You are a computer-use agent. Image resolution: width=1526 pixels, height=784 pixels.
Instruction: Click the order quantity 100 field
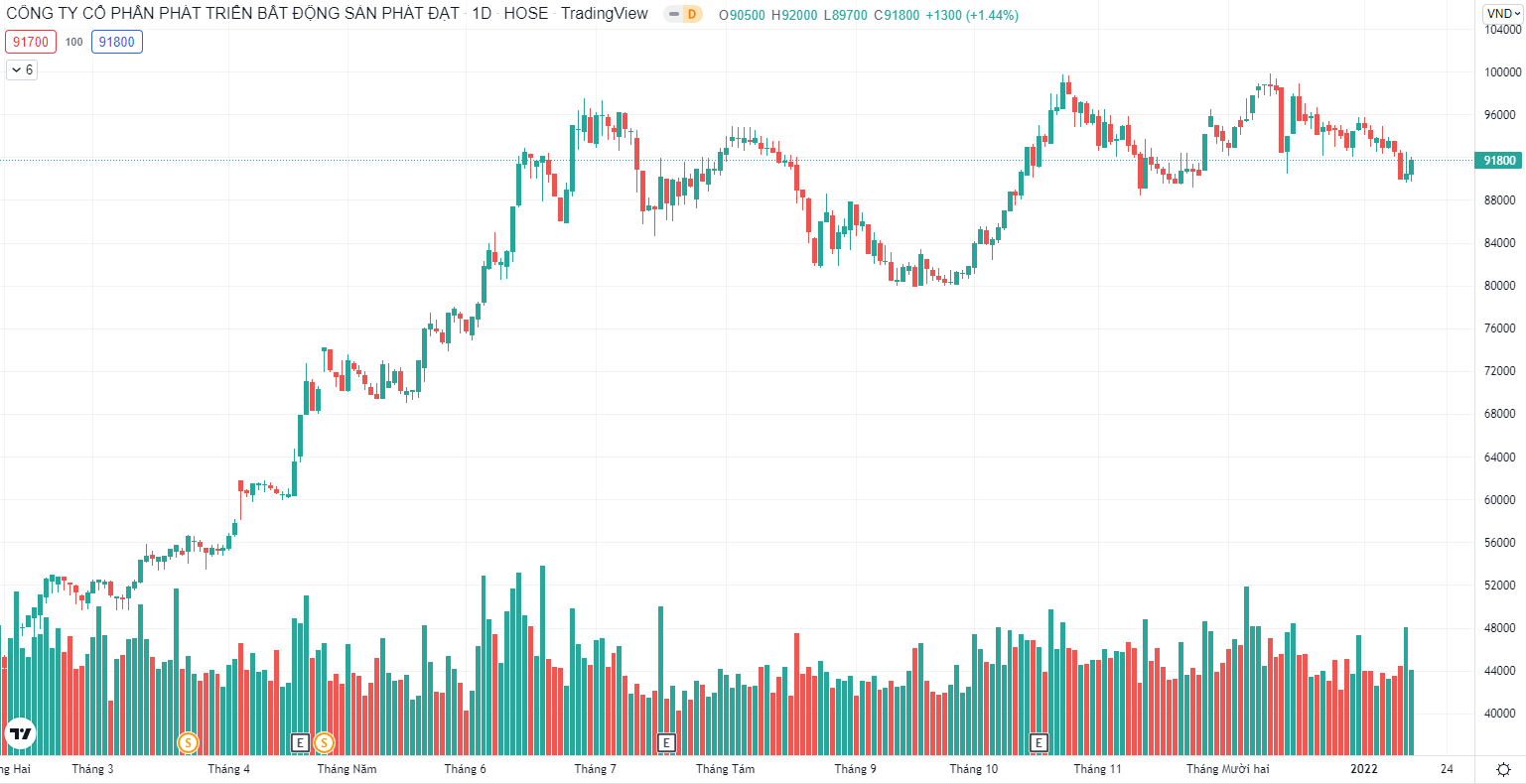click(74, 42)
